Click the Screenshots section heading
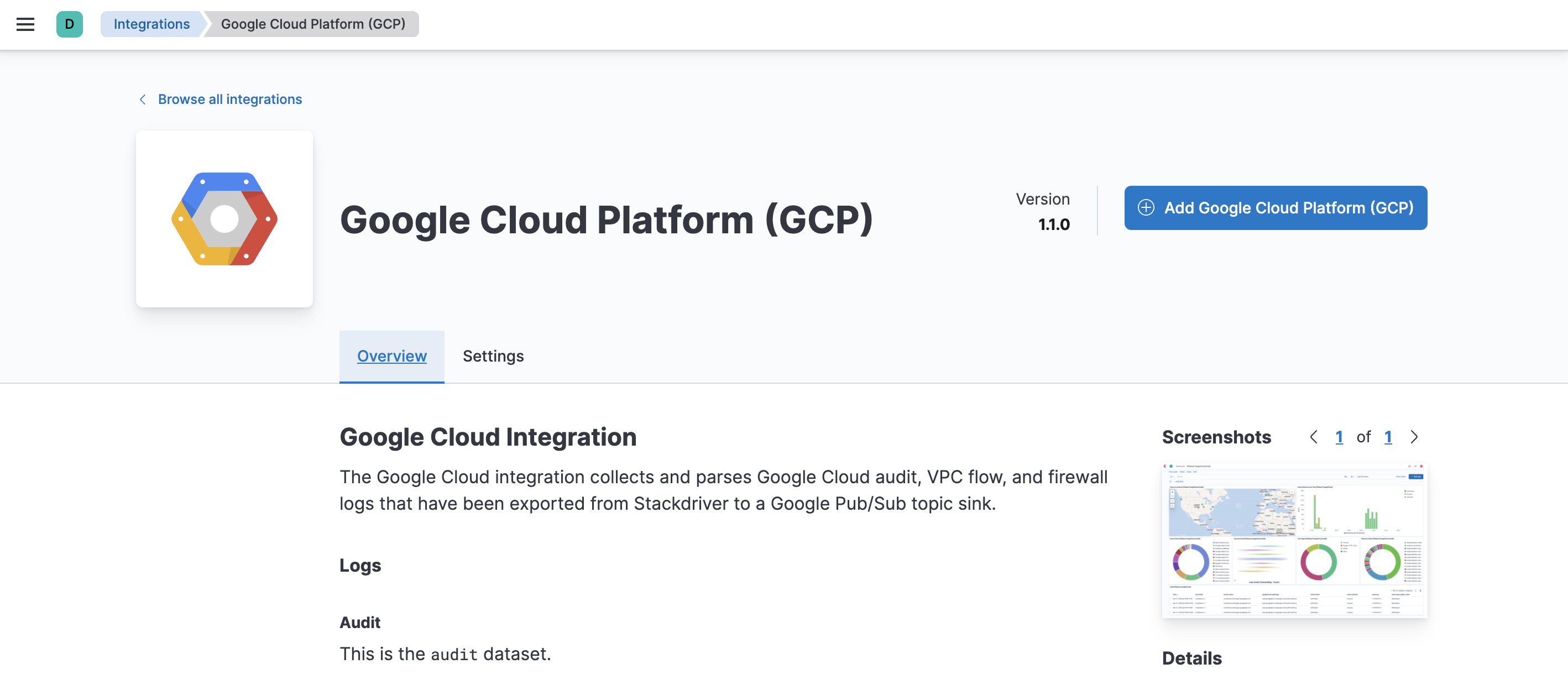 tap(1216, 436)
